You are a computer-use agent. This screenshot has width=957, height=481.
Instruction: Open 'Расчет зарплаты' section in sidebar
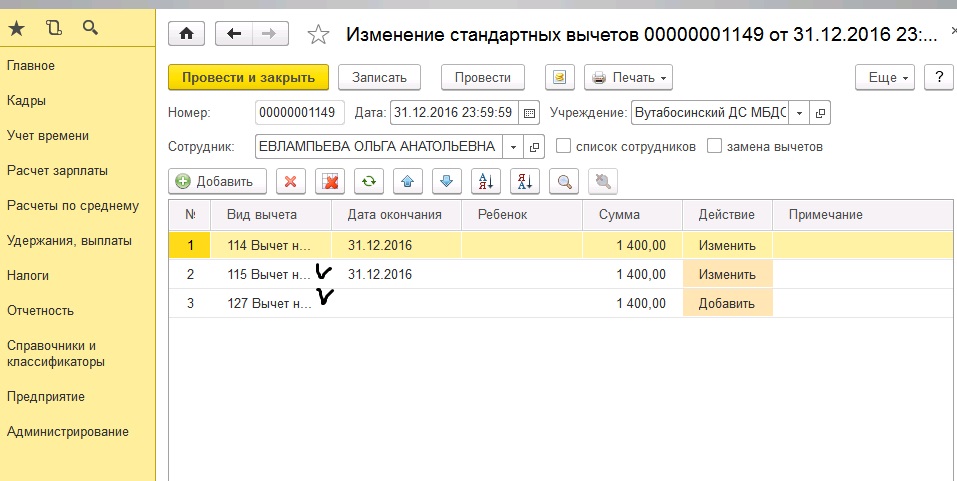tap(57, 171)
